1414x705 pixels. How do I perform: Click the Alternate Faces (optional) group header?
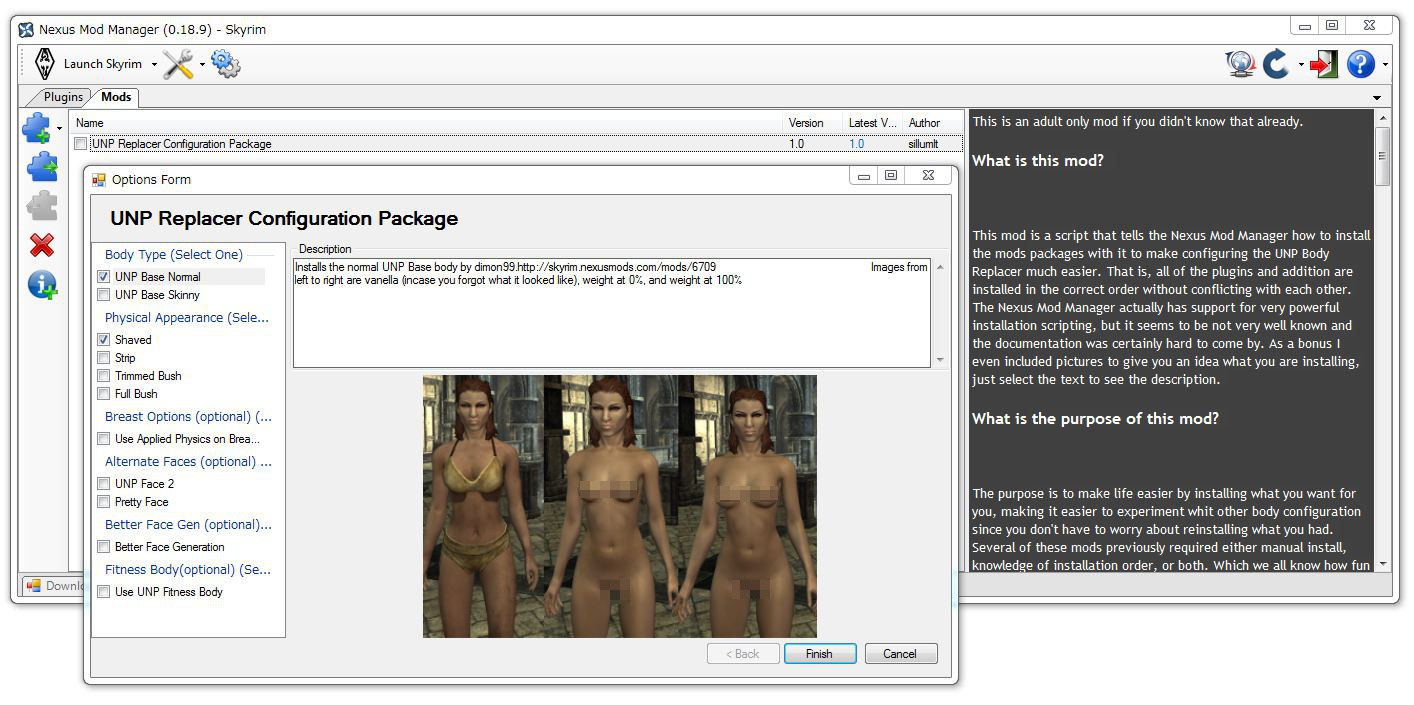(x=188, y=462)
